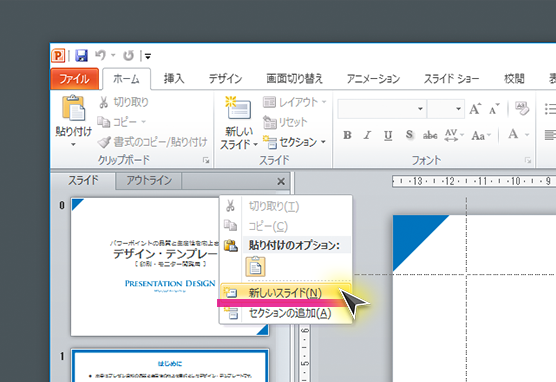Increase font size with large A

[475, 109]
